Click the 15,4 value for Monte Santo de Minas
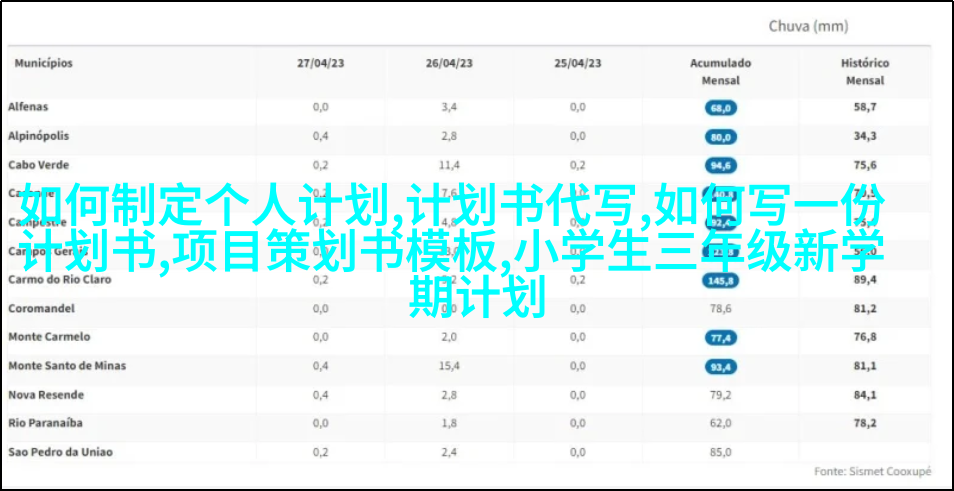 [449, 367]
